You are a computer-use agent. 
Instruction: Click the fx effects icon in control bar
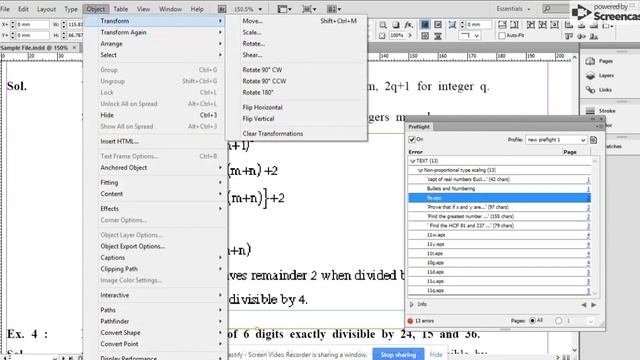[x=409, y=25]
